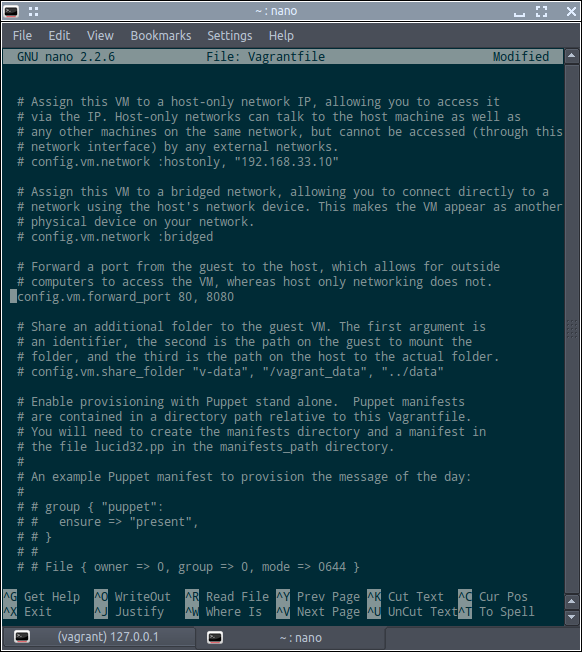Open the Settings menu
Screen dimensions: 582x652
click(x=229, y=36)
